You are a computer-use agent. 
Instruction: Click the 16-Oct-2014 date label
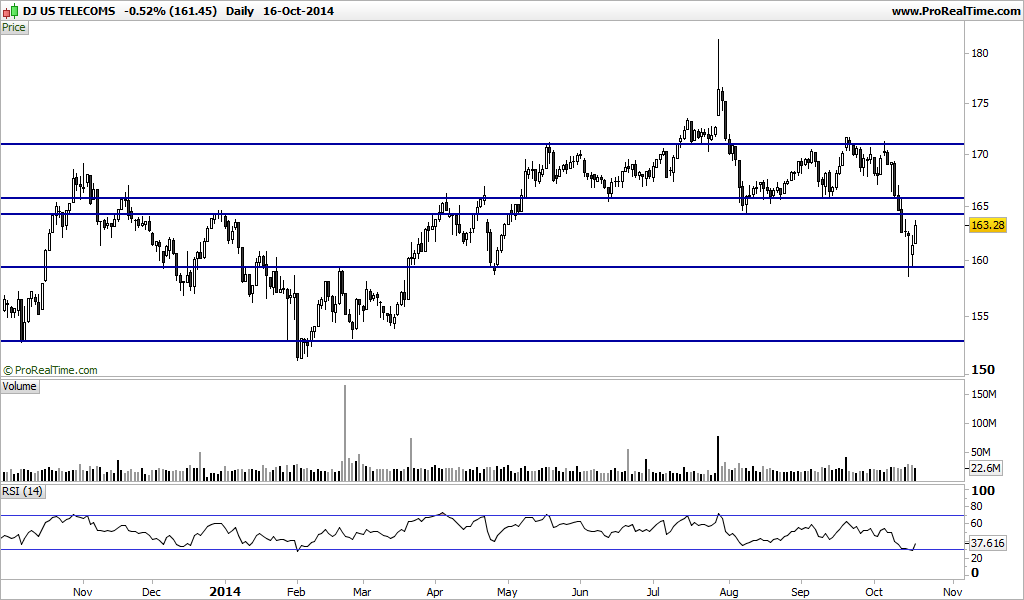click(298, 11)
